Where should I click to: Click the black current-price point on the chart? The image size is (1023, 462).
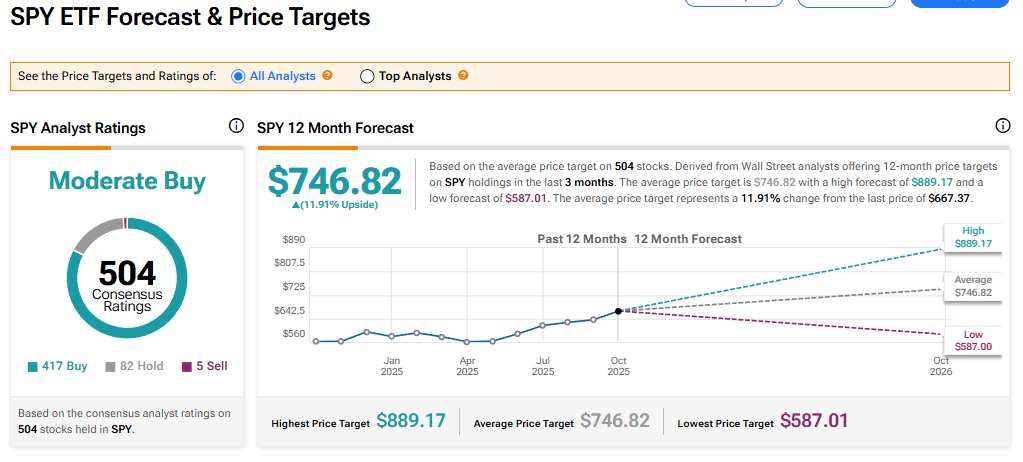coord(618,311)
